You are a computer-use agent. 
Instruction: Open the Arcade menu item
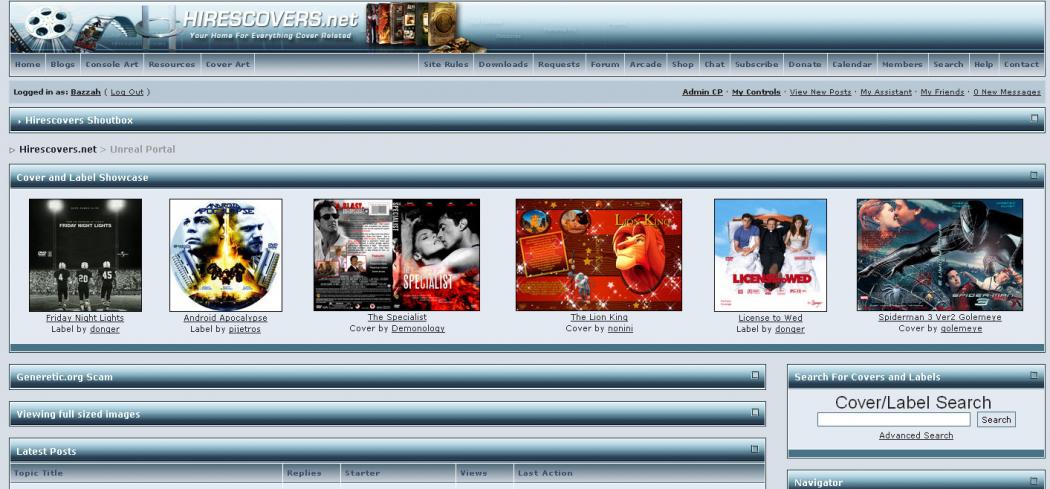click(645, 64)
